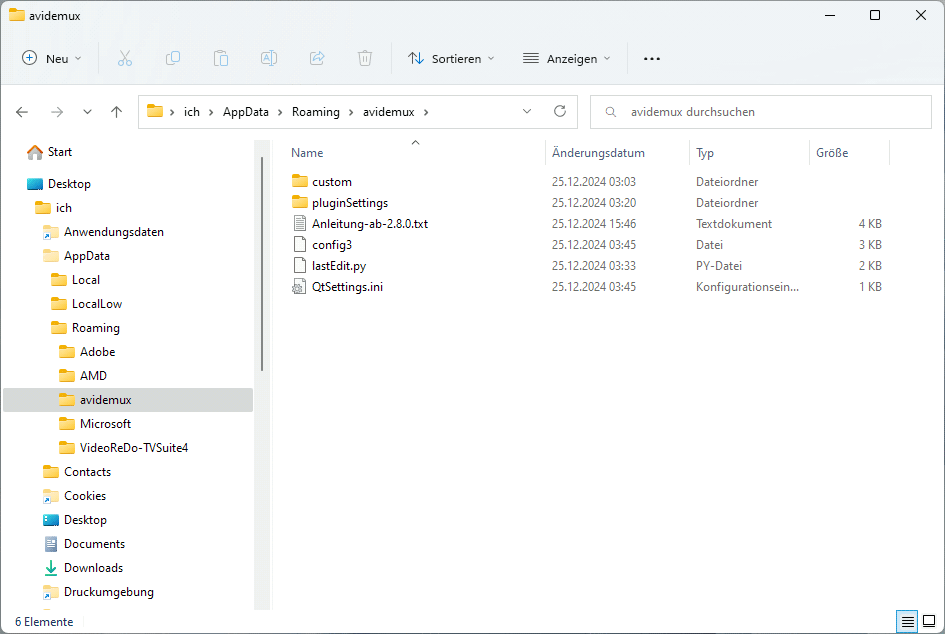
Task: Go up one folder level
Action: (x=116, y=112)
